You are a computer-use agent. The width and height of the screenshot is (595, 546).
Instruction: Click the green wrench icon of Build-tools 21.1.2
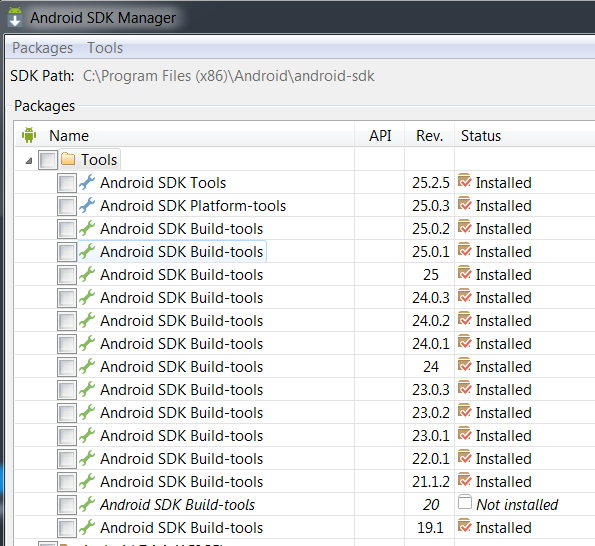tap(87, 481)
